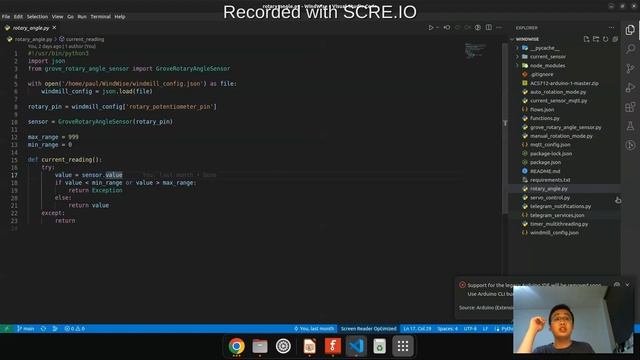Open the run options dropdown beside the play icon
Screen dimensions: 640x360
(437, 27)
